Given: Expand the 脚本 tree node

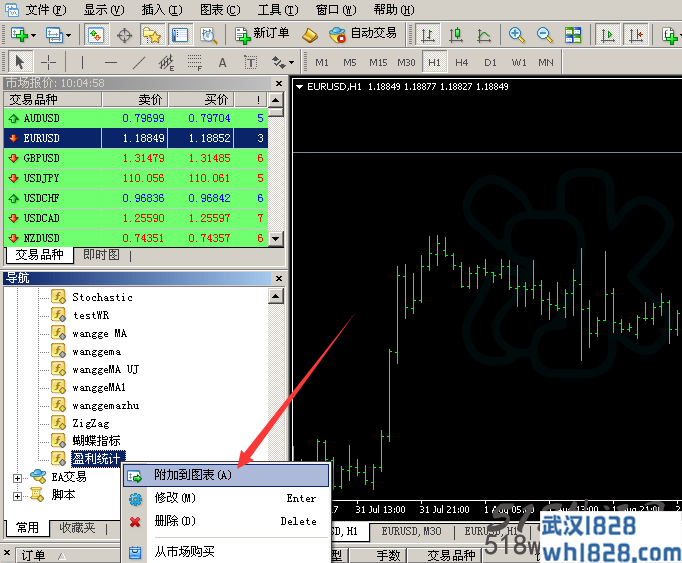Looking at the screenshot, I should (x=17, y=496).
